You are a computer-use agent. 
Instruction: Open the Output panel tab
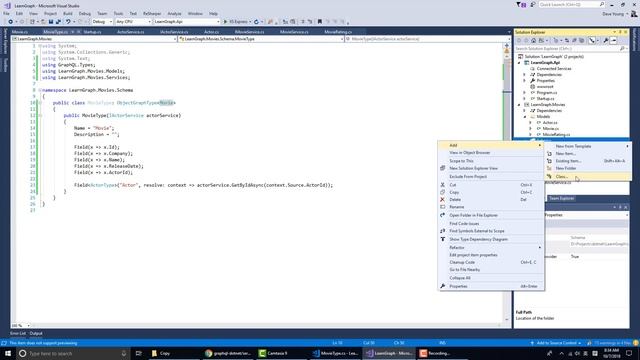point(36,333)
